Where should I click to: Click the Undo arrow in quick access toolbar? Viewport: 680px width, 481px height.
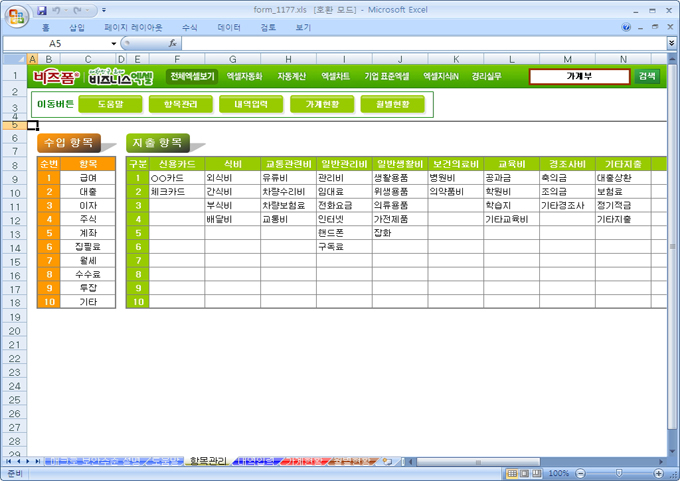(x=58, y=10)
